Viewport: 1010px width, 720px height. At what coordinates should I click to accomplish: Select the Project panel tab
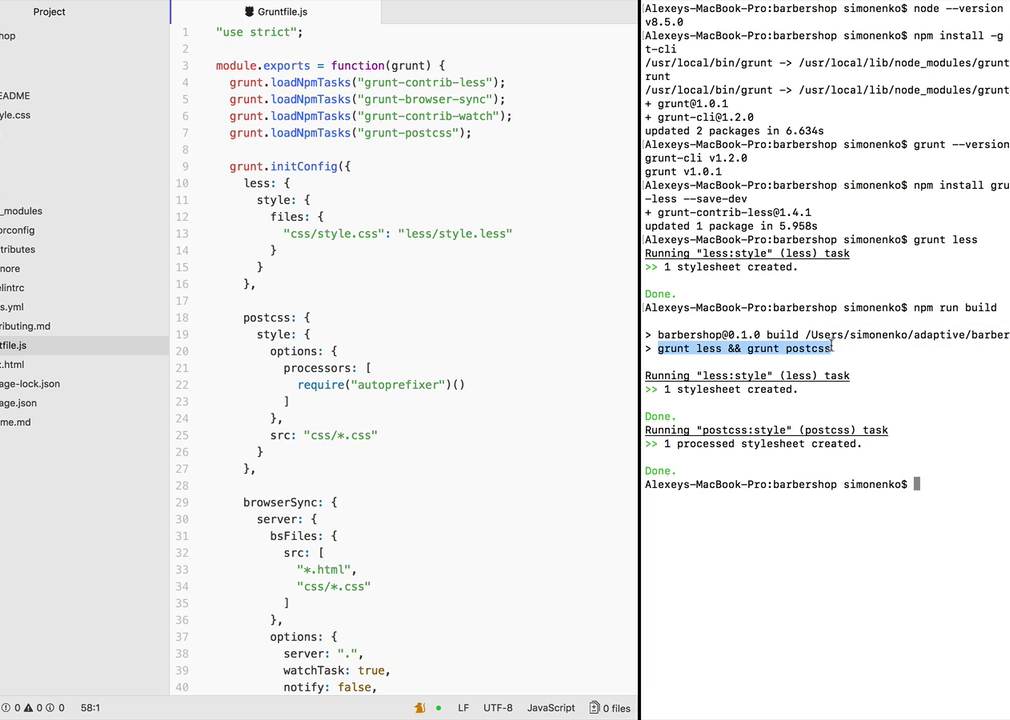pos(49,12)
